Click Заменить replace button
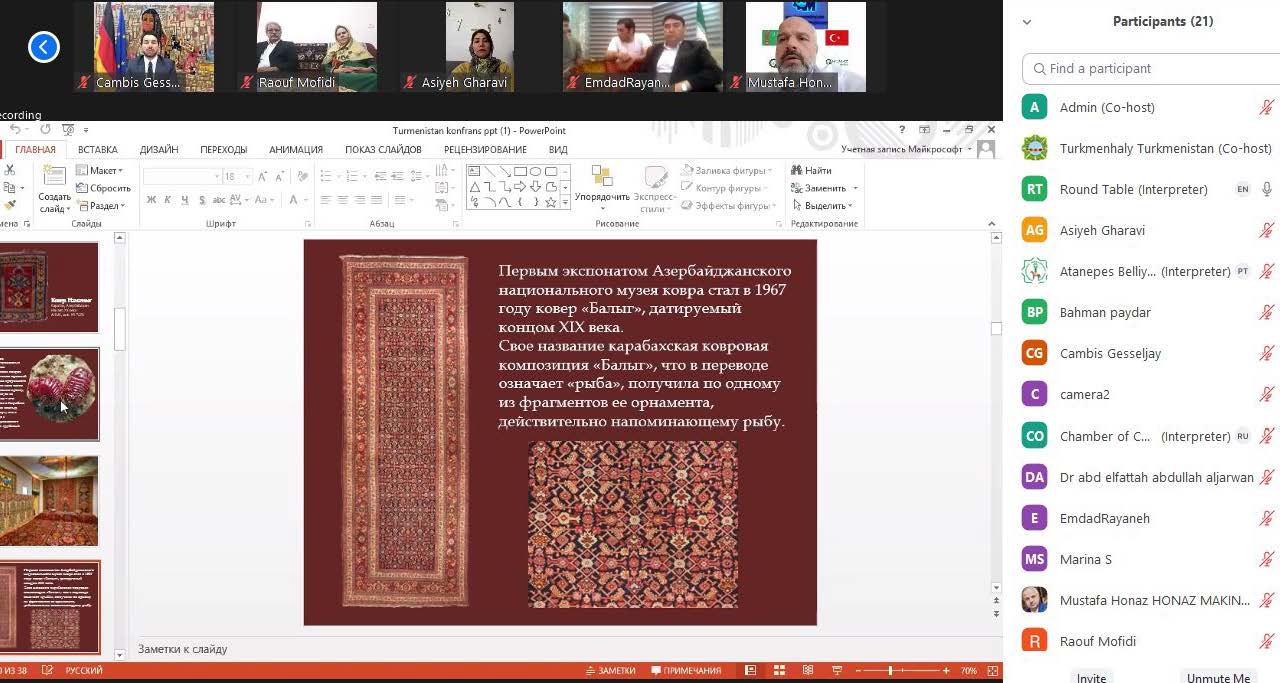 pyautogui.click(x=822, y=188)
